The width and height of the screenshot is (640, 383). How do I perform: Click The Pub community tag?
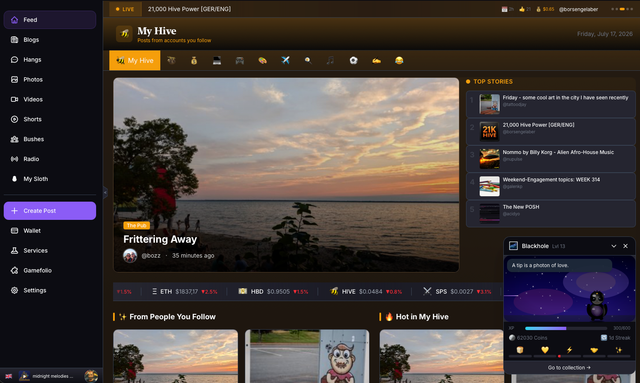pos(136,225)
